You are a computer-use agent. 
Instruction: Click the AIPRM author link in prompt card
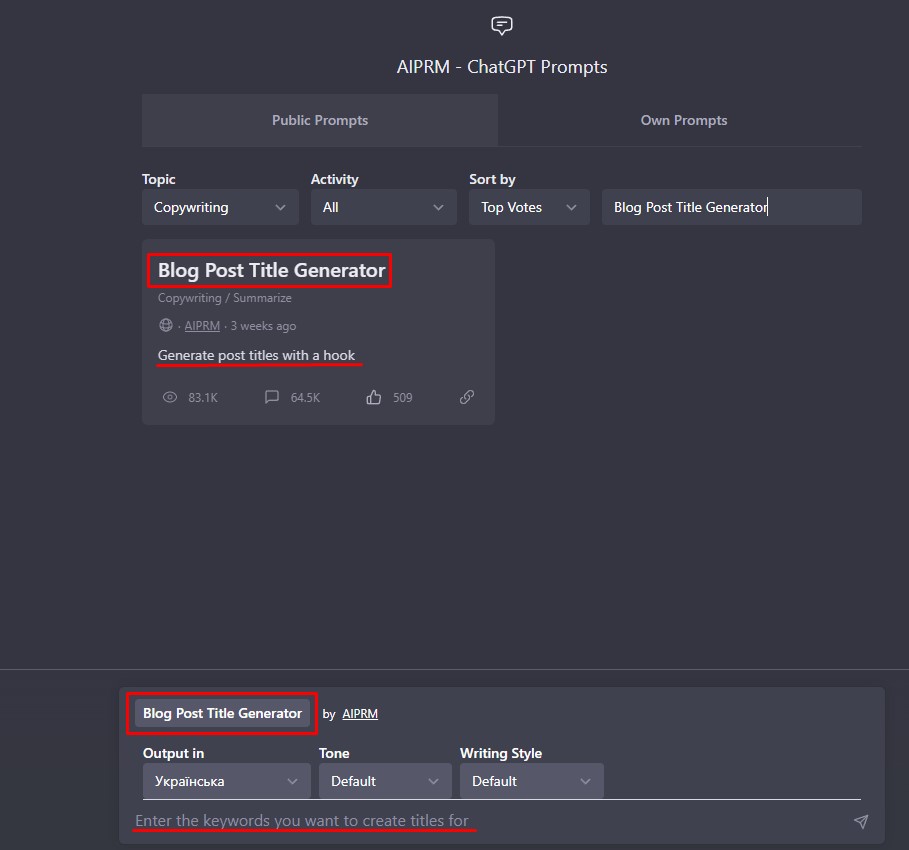tap(202, 326)
